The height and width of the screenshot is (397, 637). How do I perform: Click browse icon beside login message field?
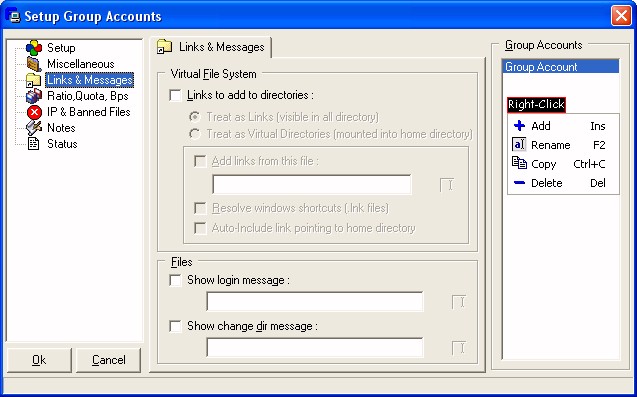[x=458, y=302]
